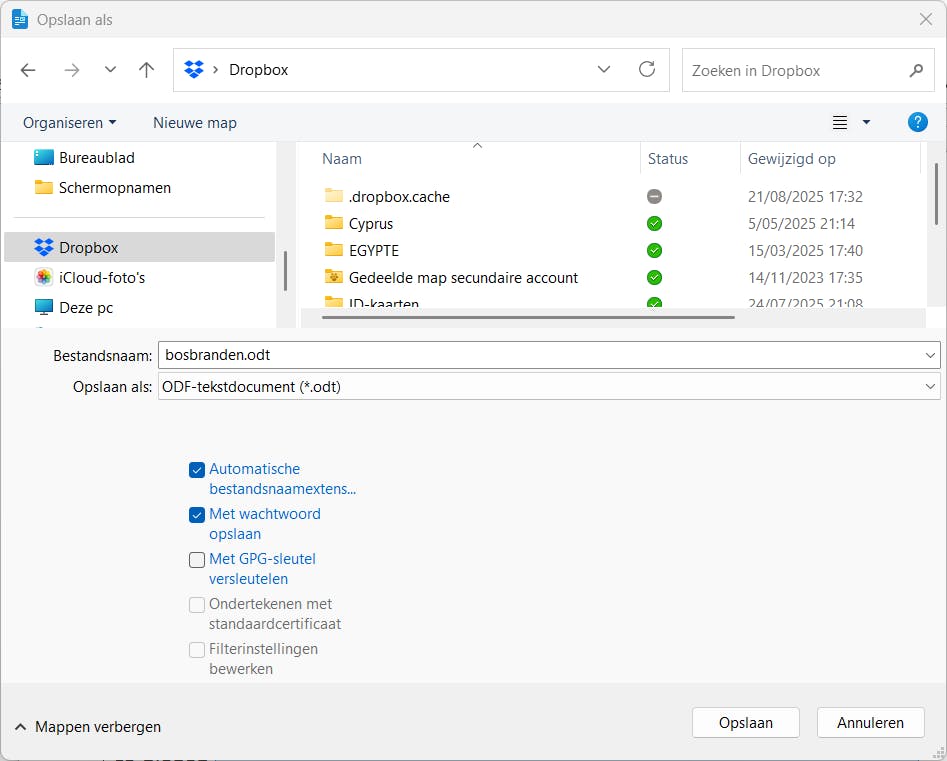Refresh the Dropbox folder listing
The width and height of the screenshot is (947, 761).
pyautogui.click(x=647, y=70)
